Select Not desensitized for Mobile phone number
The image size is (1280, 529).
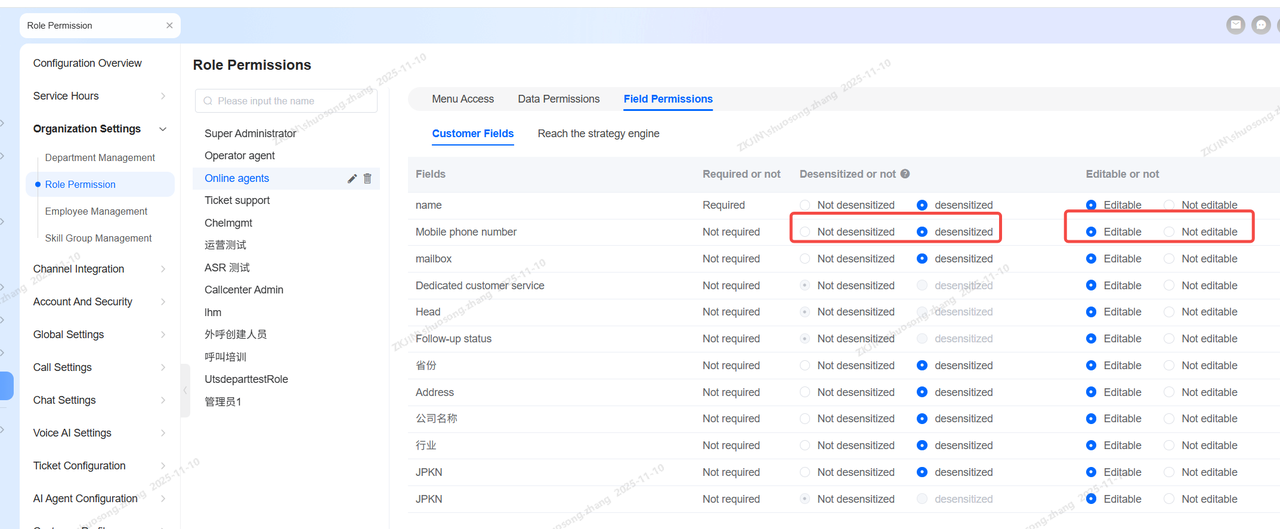click(805, 232)
